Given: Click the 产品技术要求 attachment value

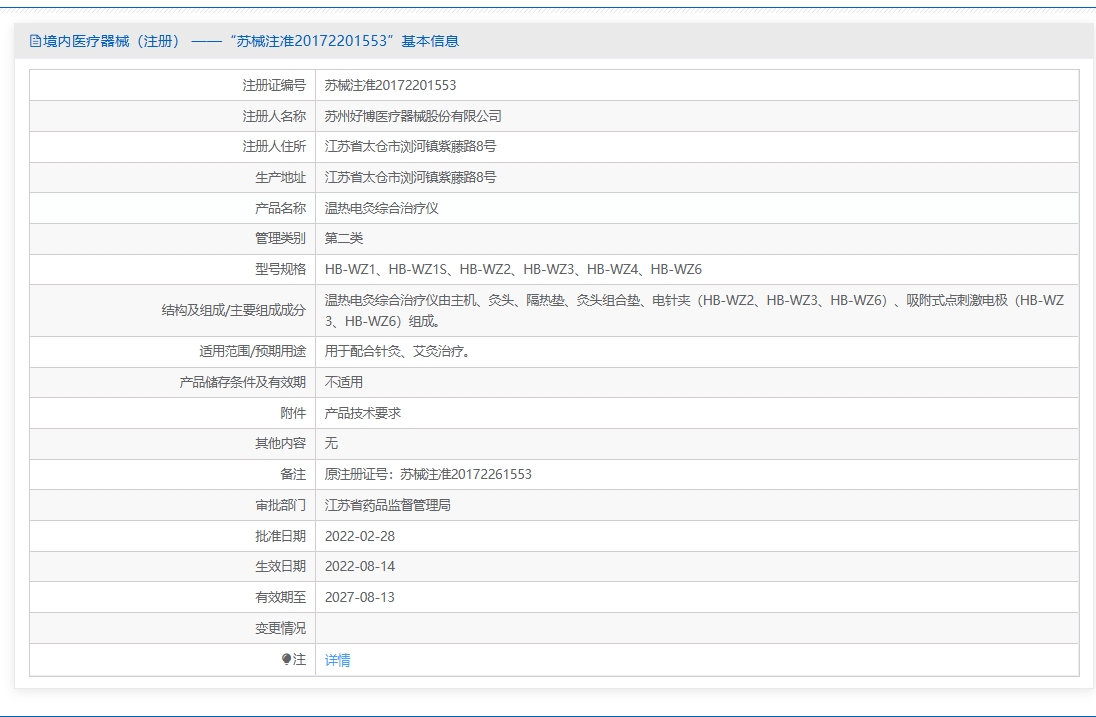Looking at the screenshot, I should coord(363,413).
